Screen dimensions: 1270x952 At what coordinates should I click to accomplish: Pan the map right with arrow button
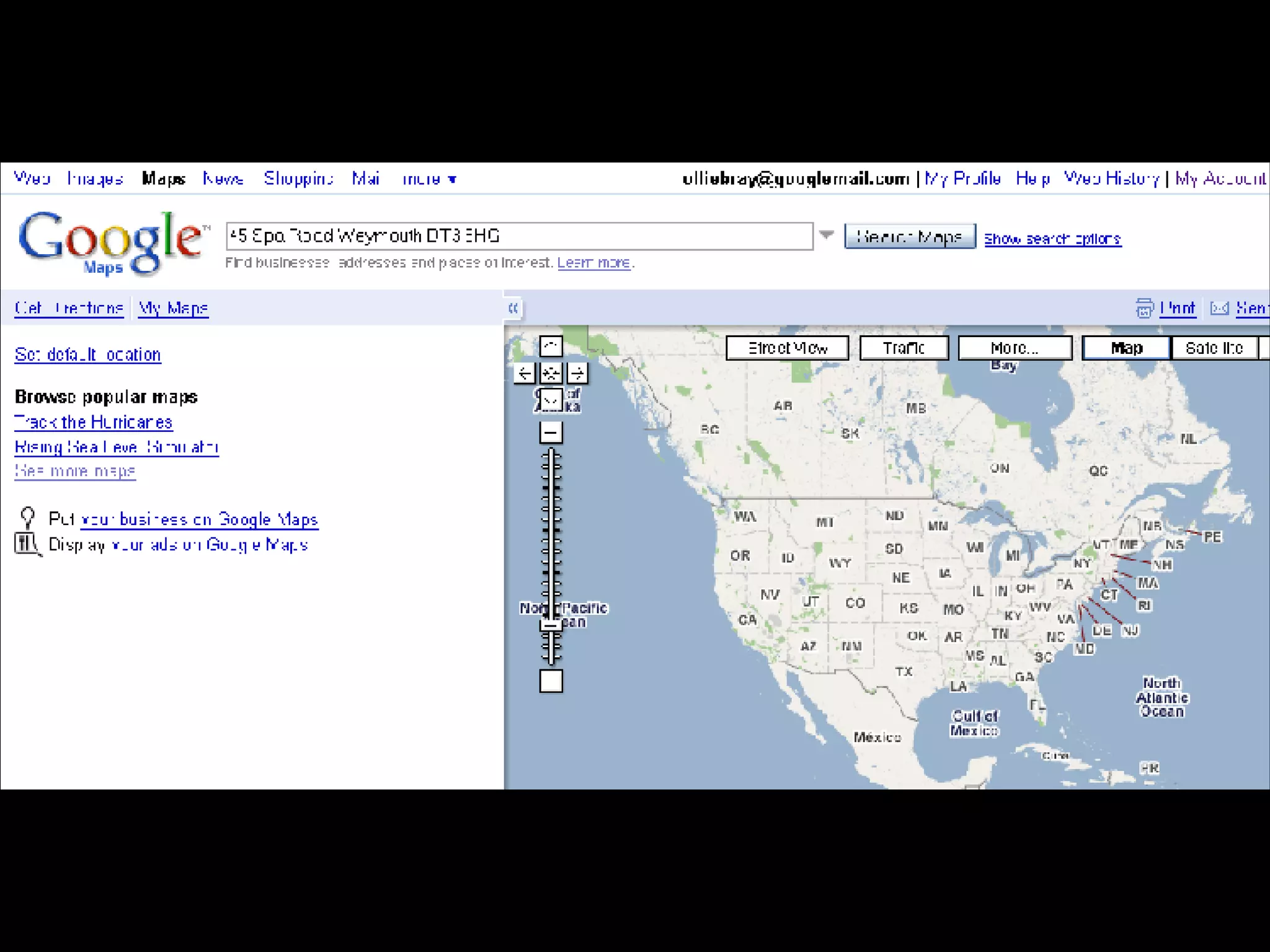pos(577,373)
